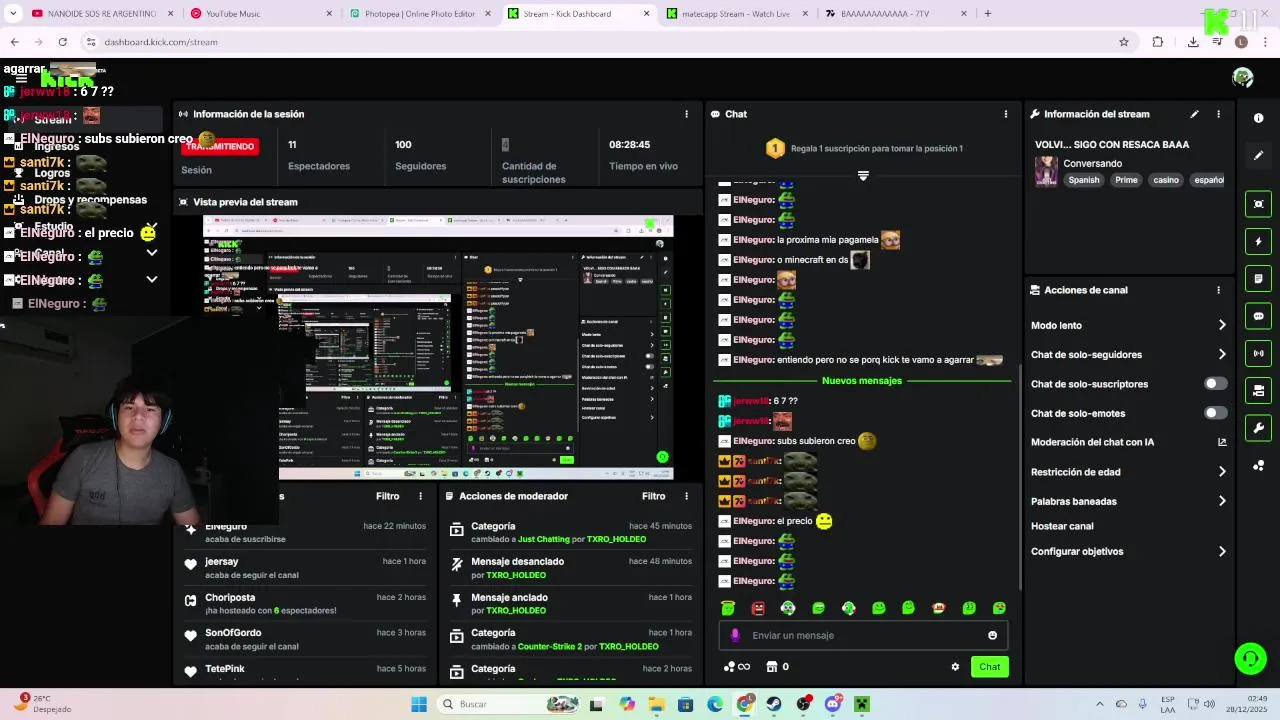Open the hamburger menu at top left
This screenshot has width=1280, height=720.
21,78
